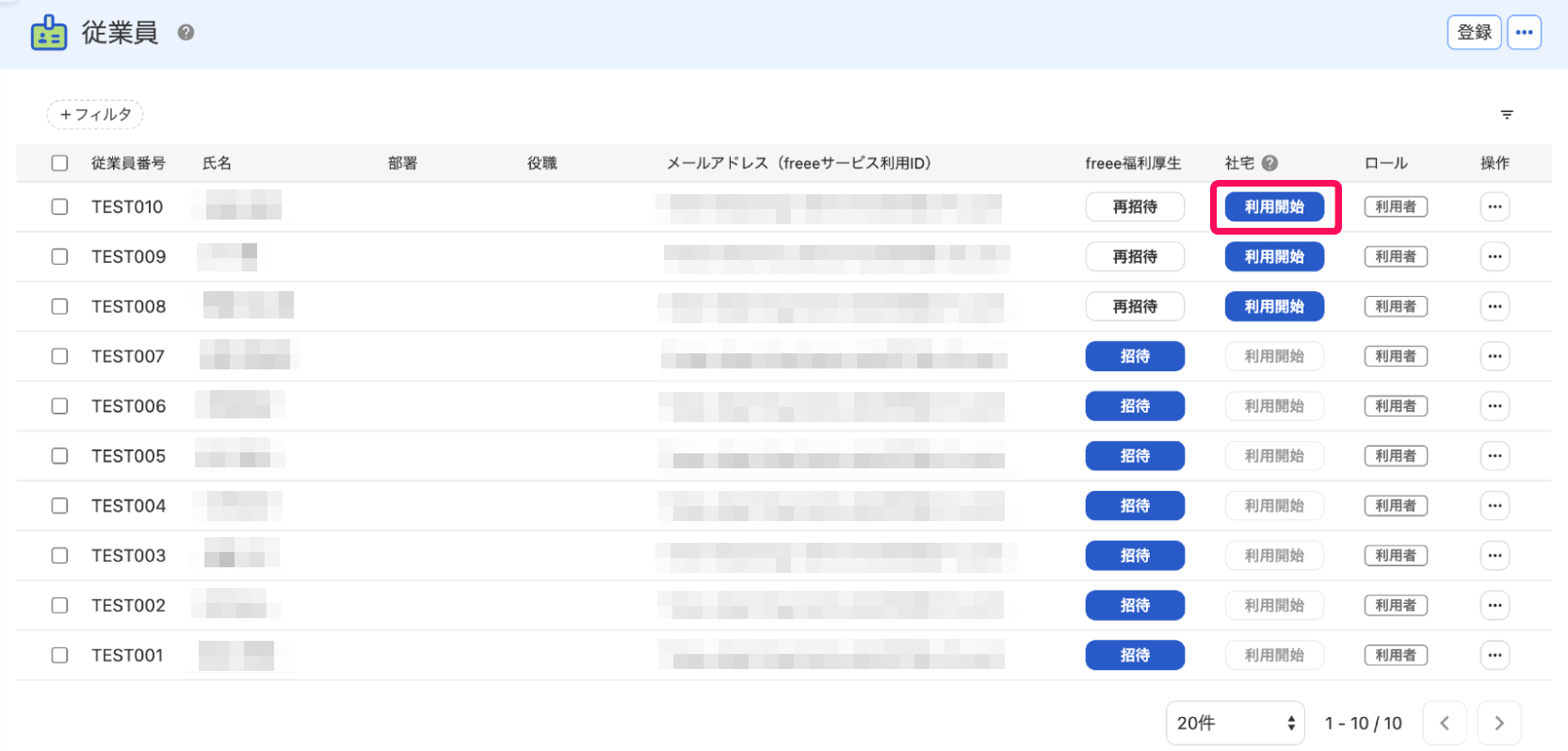Click the 部署 column header
Viewport: 1568px width, 751px height.
(402, 163)
